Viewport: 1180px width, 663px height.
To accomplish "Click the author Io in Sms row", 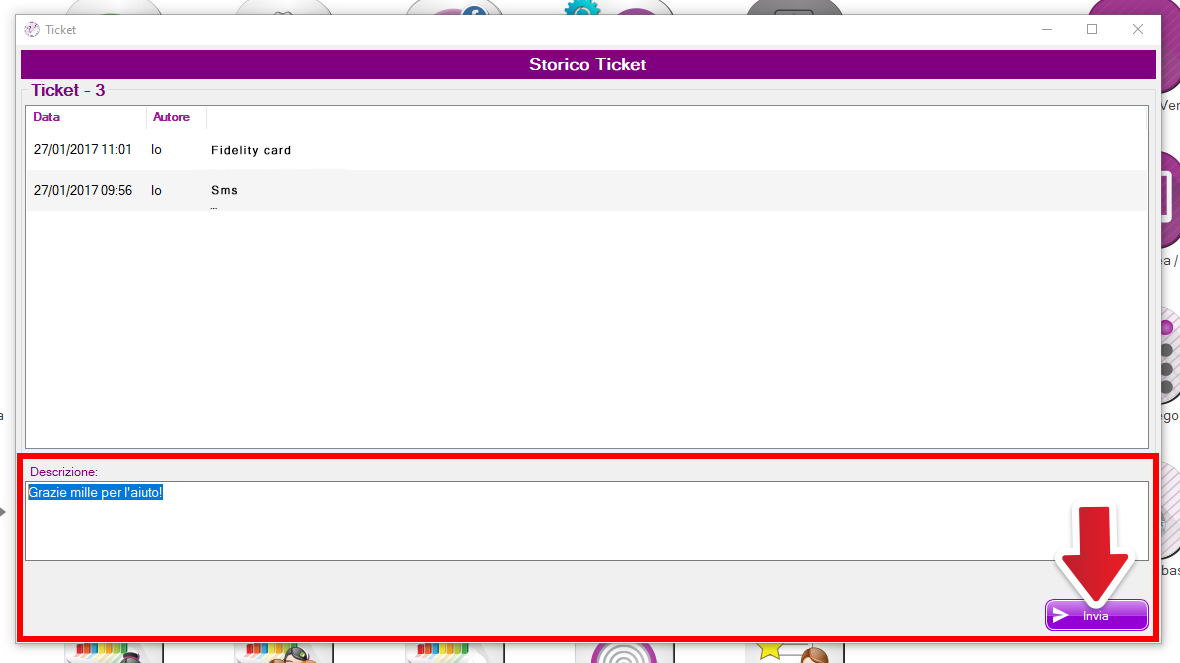I will pos(156,190).
